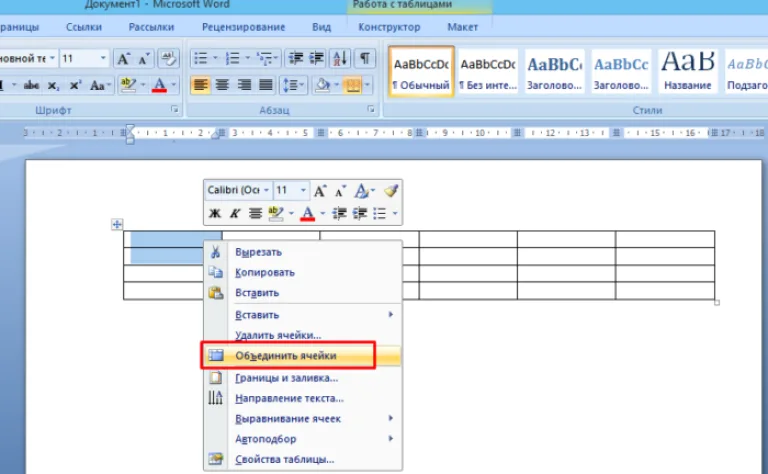Open font size dropdown in mini toolbar
The width and height of the screenshot is (768, 474).
point(303,190)
